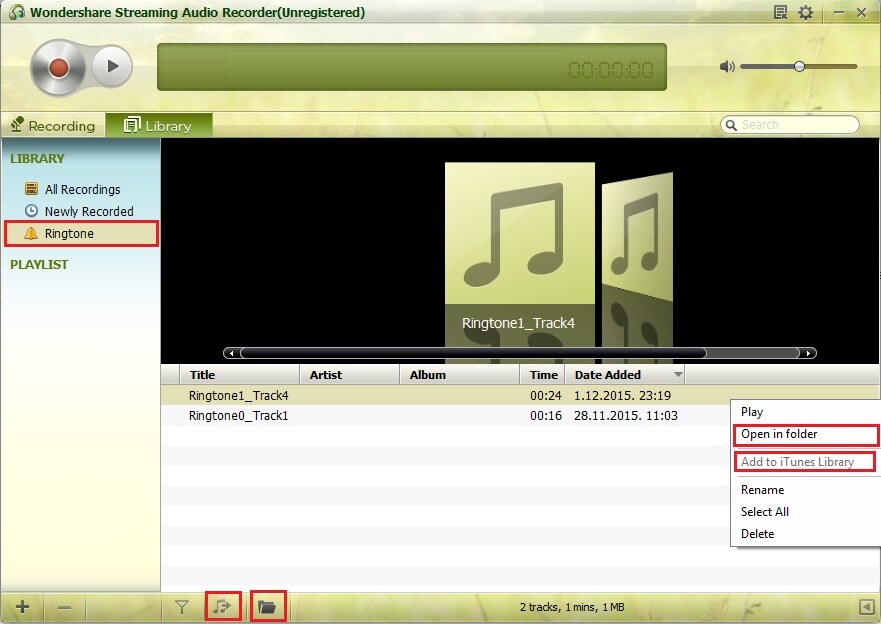Switch to the Recording tab
Screen dimensions: 881x624
point(53,125)
